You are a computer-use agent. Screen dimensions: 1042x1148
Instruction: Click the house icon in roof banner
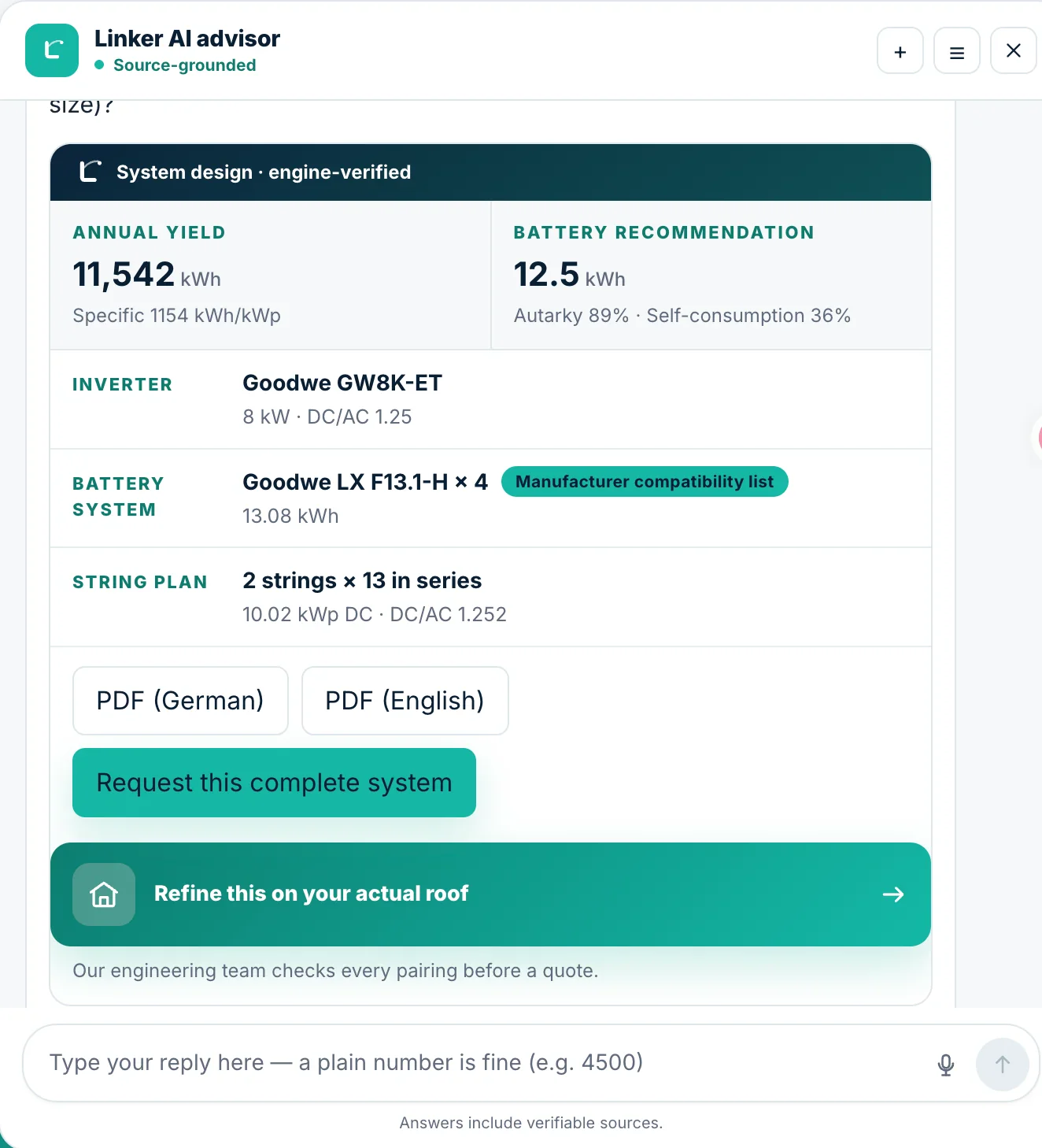coord(104,894)
